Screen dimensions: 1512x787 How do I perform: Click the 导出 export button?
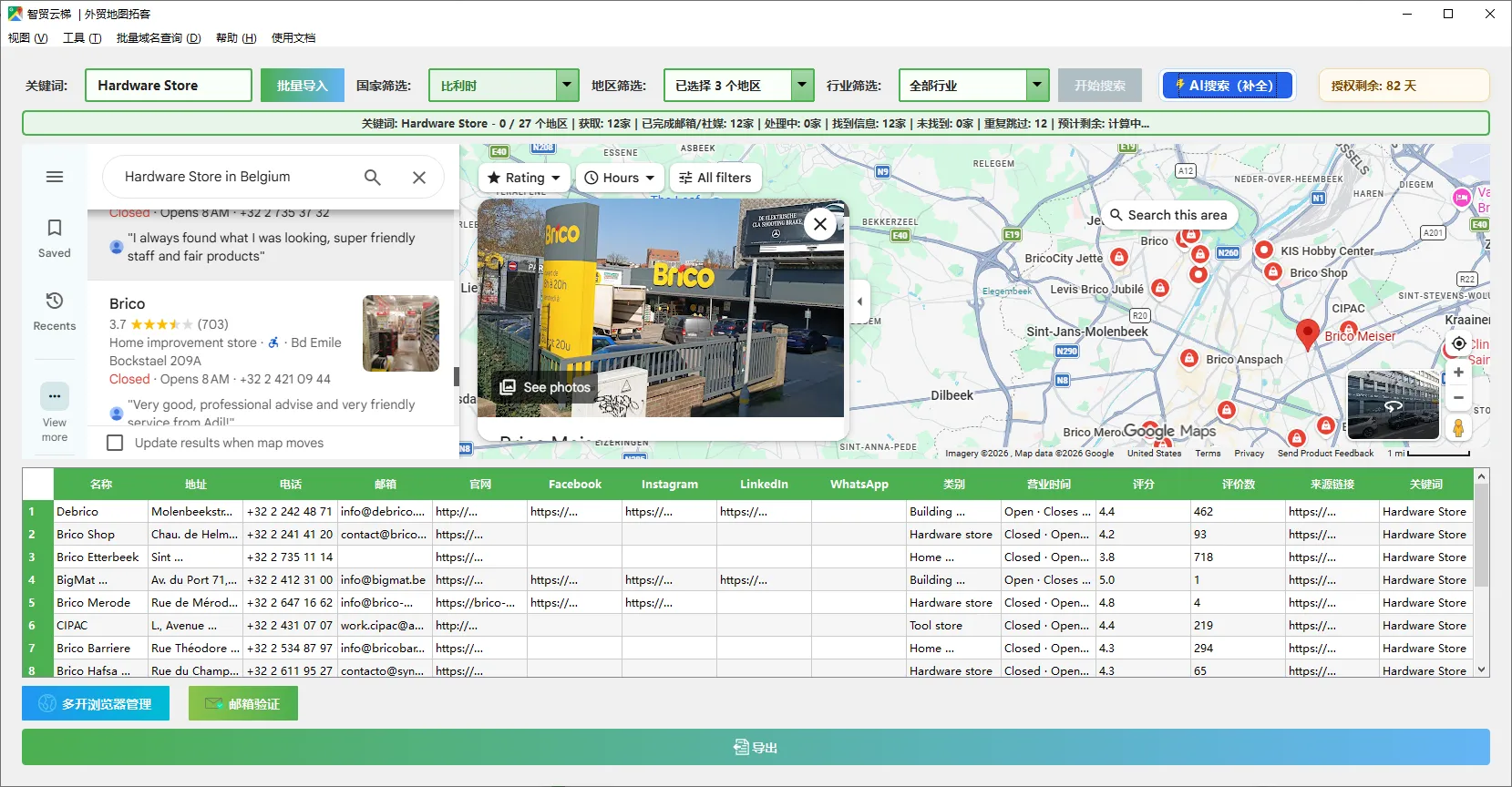pos(756,747)
